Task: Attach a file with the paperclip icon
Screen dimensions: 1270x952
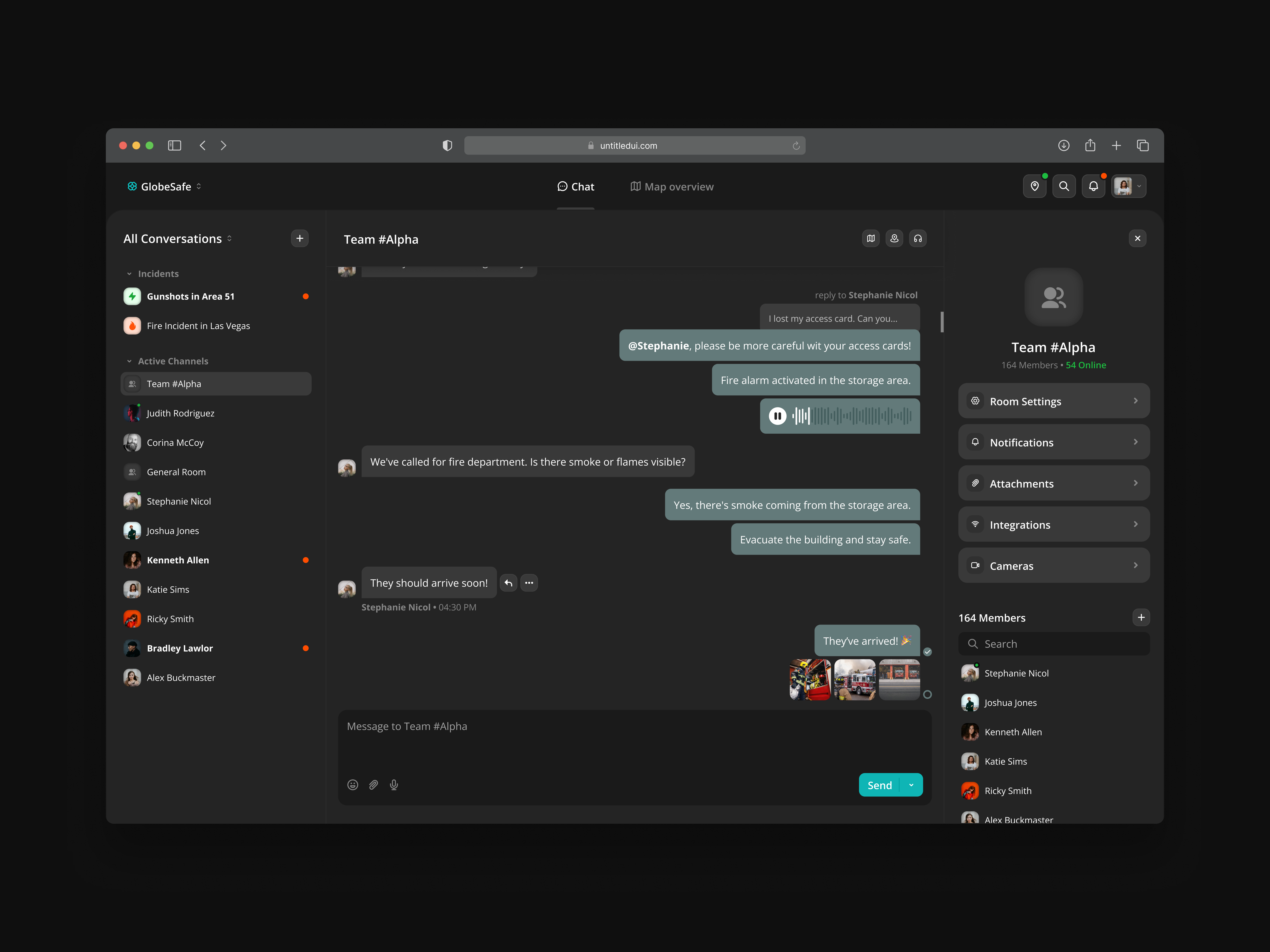Action: point(373,785)
